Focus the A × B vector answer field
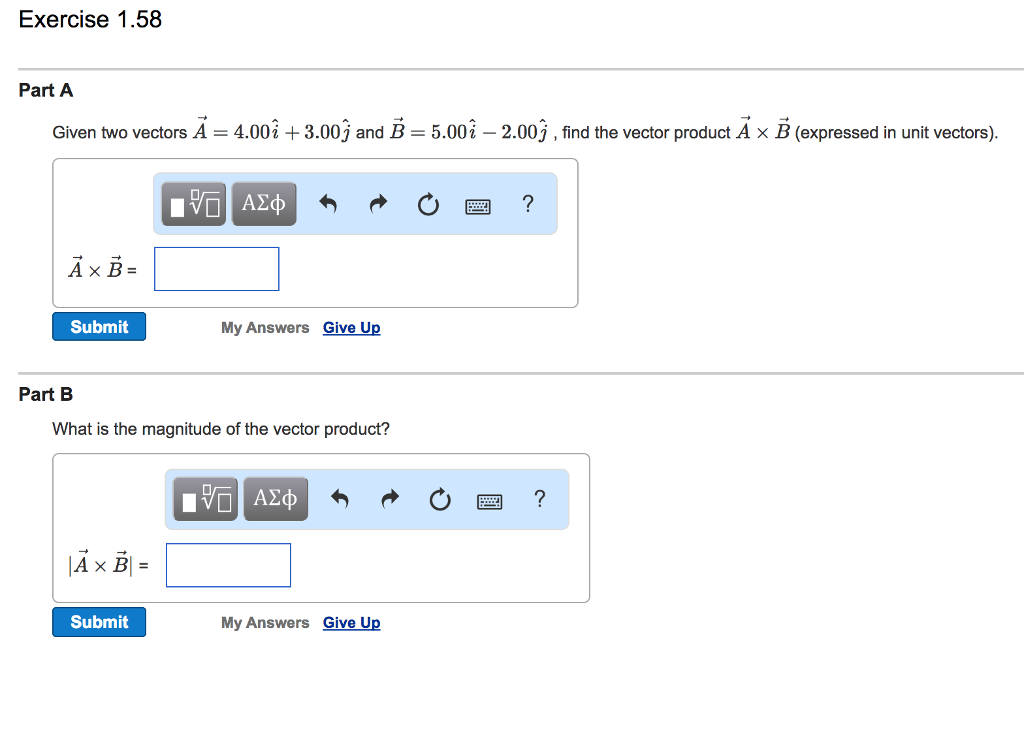The image size is (1024, 735). [x=217, y=269]
